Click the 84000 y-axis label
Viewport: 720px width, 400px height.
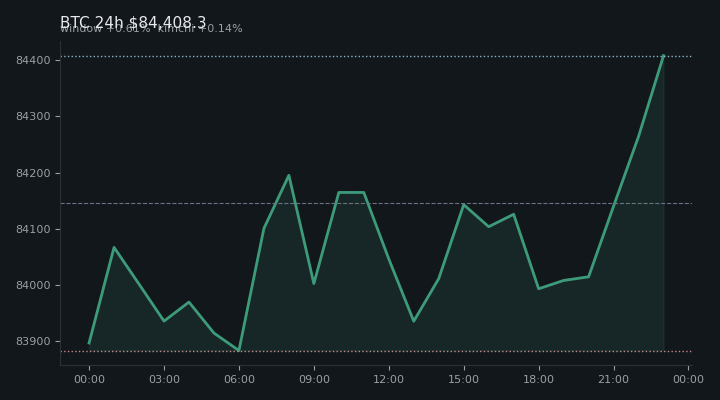[31, 286]
